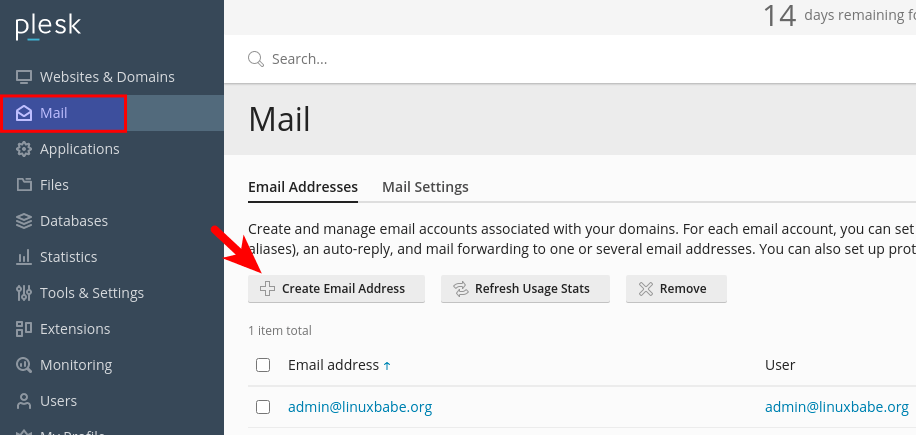Viewport: 916px width, 435px height.
Task: Open Mail in the sidebar
Action: pos(54,113)
